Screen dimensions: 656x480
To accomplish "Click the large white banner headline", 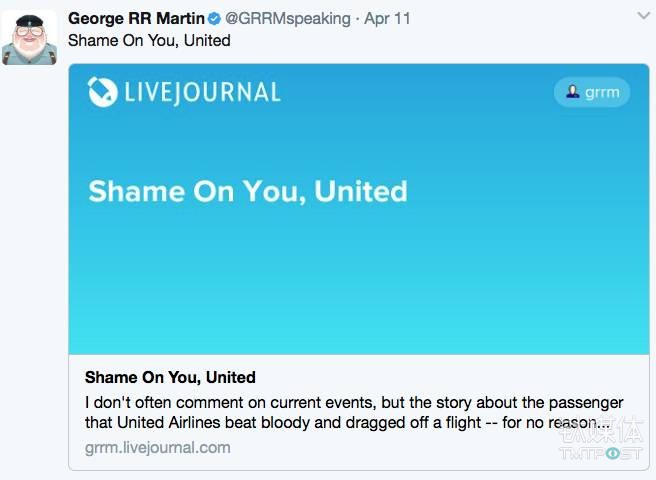I will tap(248, 190).
